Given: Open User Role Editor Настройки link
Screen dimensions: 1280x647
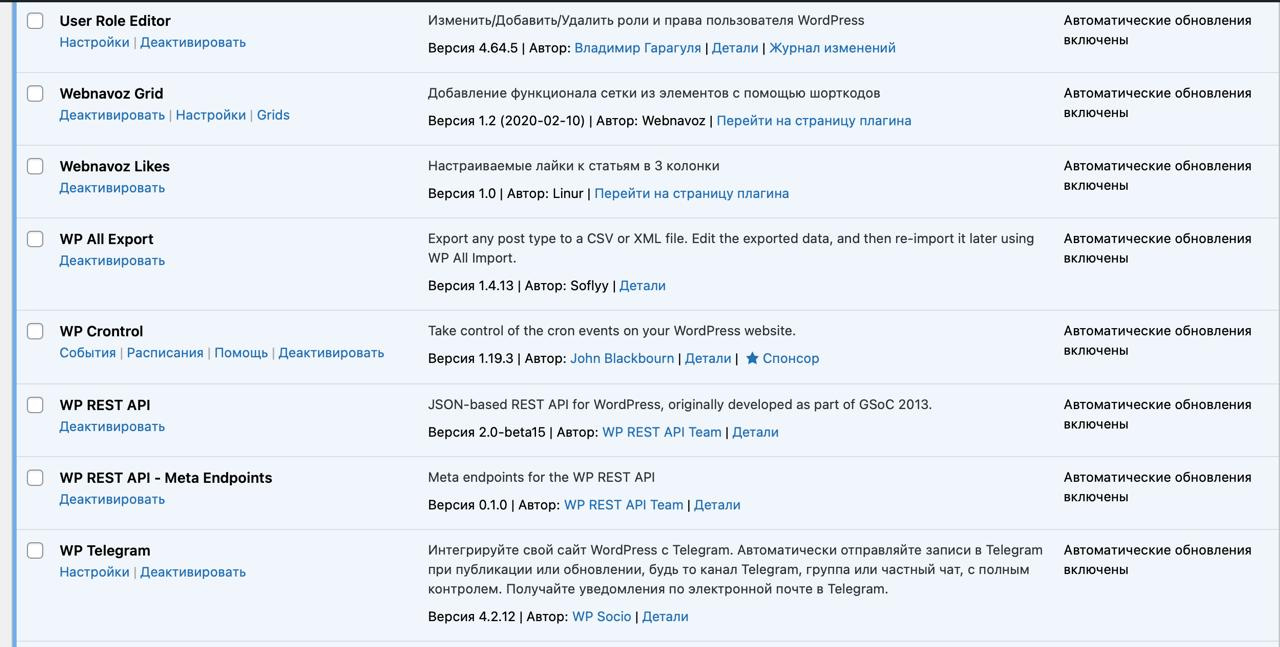Looking at the screenshot, I should (x=94, y=42).
